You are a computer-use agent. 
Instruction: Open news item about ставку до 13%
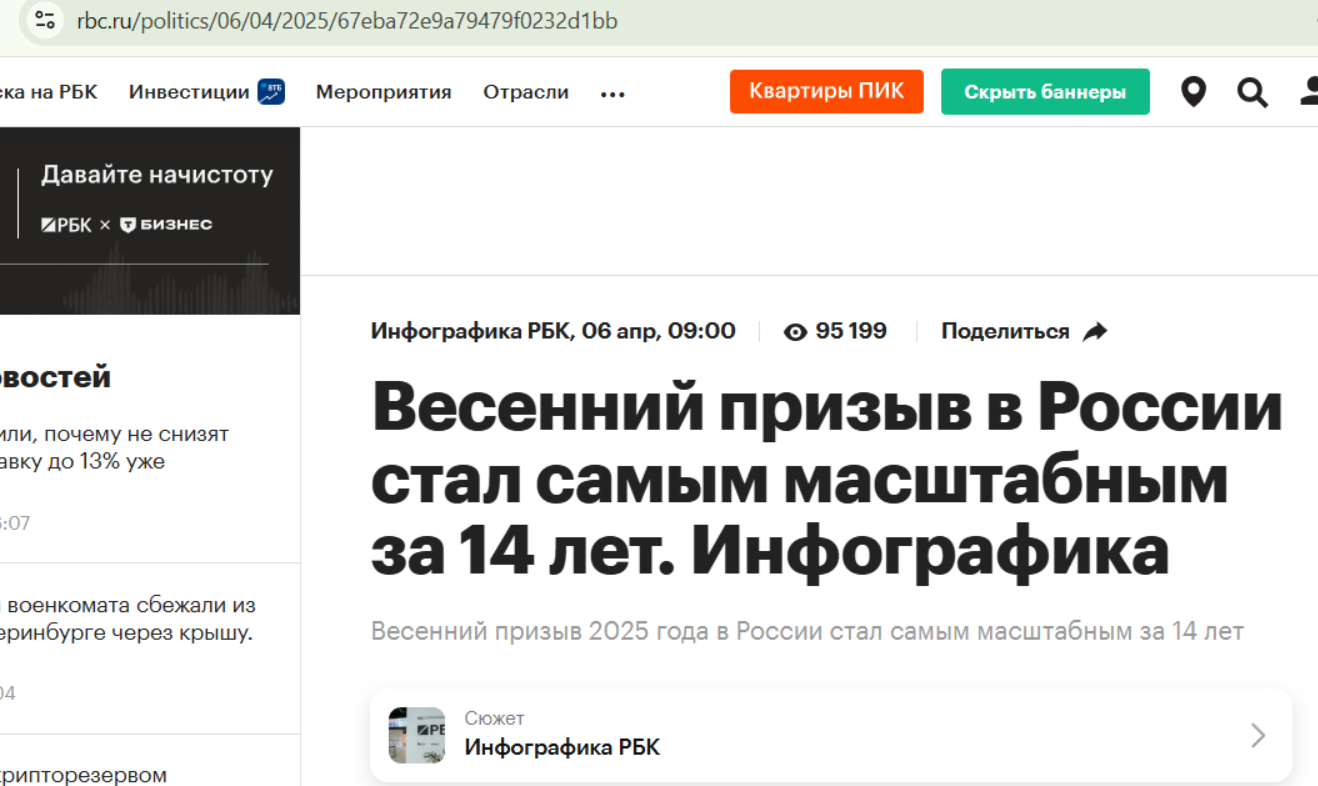click(x=115, y=448)
